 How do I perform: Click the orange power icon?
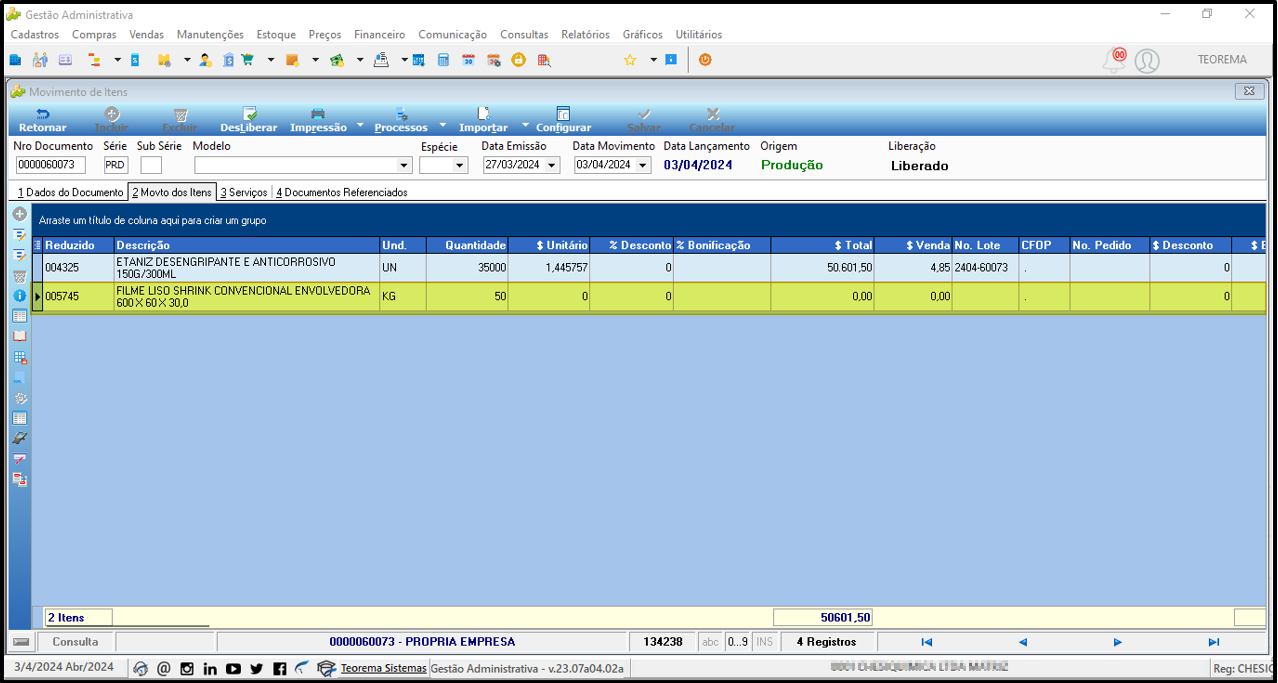pyautogui.click(x=705, y=60)
